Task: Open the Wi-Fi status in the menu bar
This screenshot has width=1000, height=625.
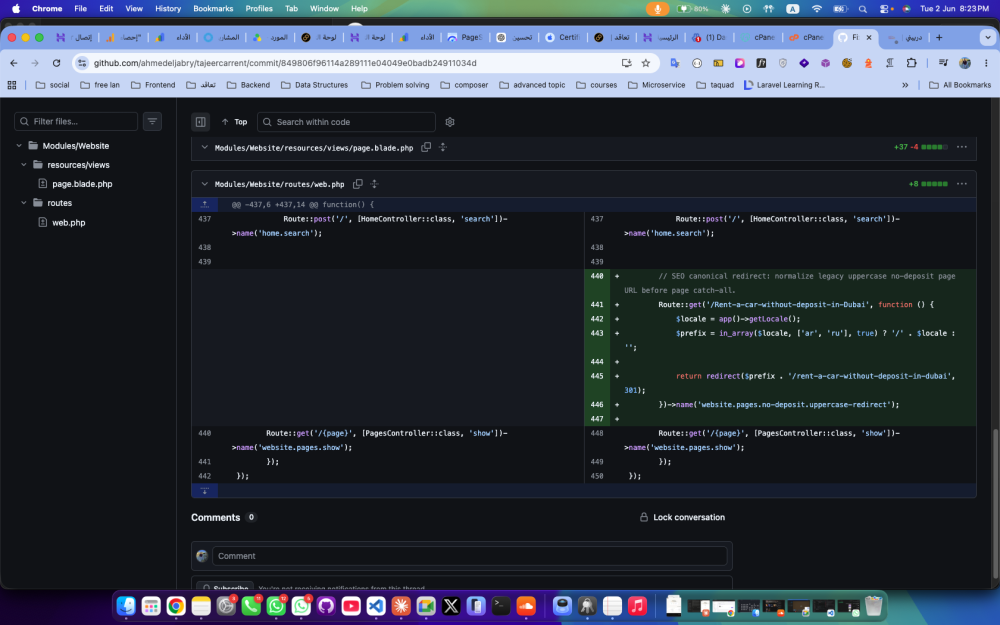Action: pyautogui.click(x=817, y=9)
